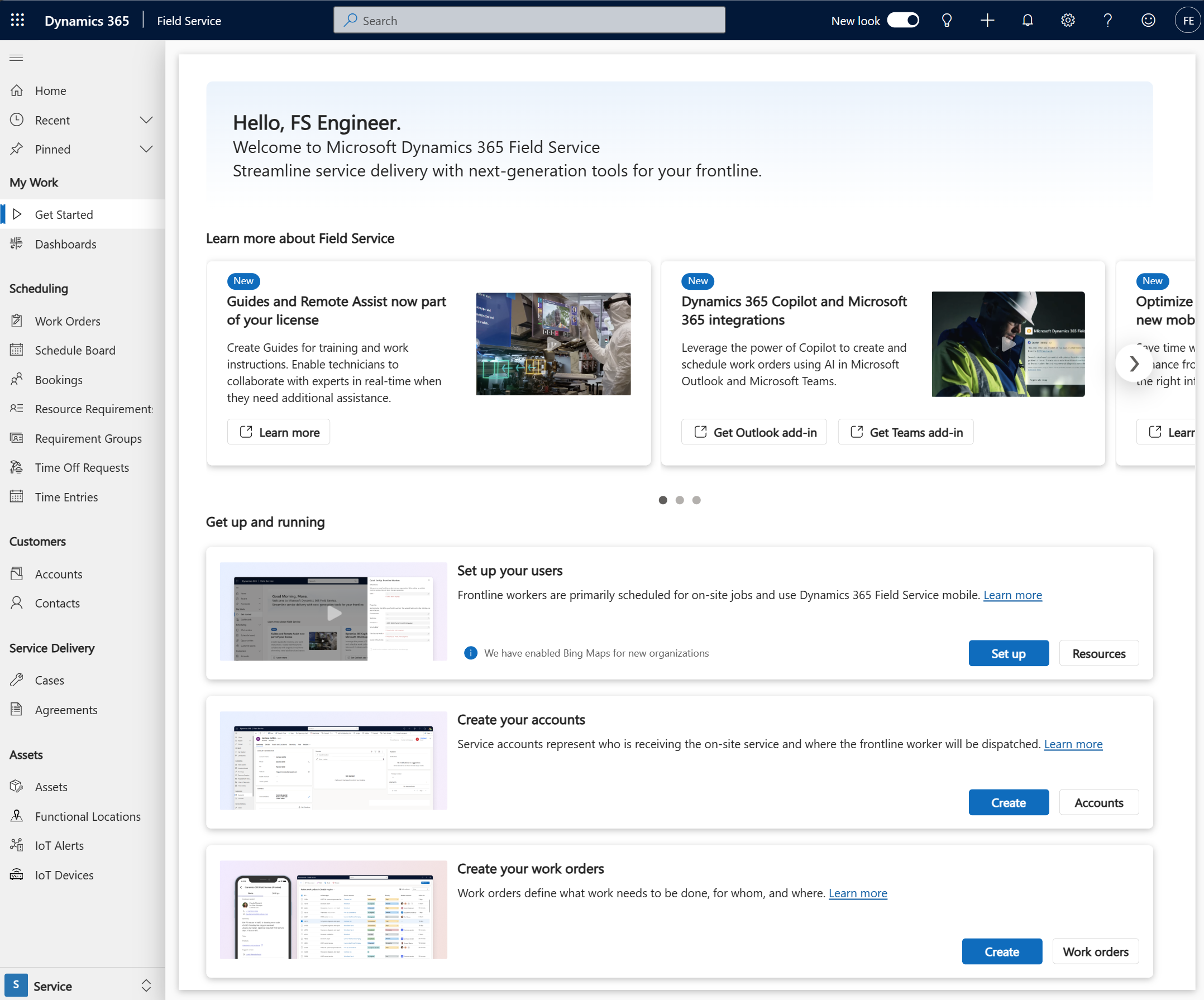Click the IoT Alerts icon
The width and height of the screenshot is (1204, 1000).
pos(18,845)
